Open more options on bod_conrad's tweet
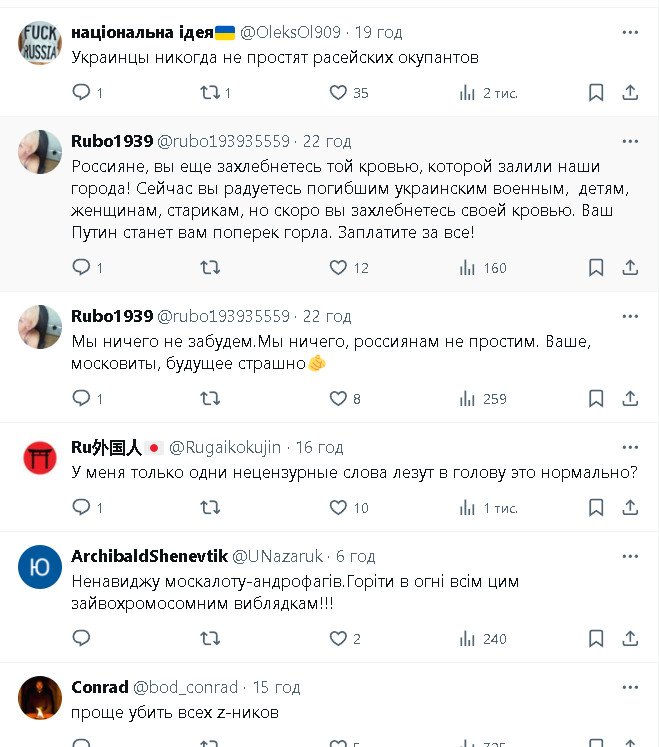 pos(630,686)
